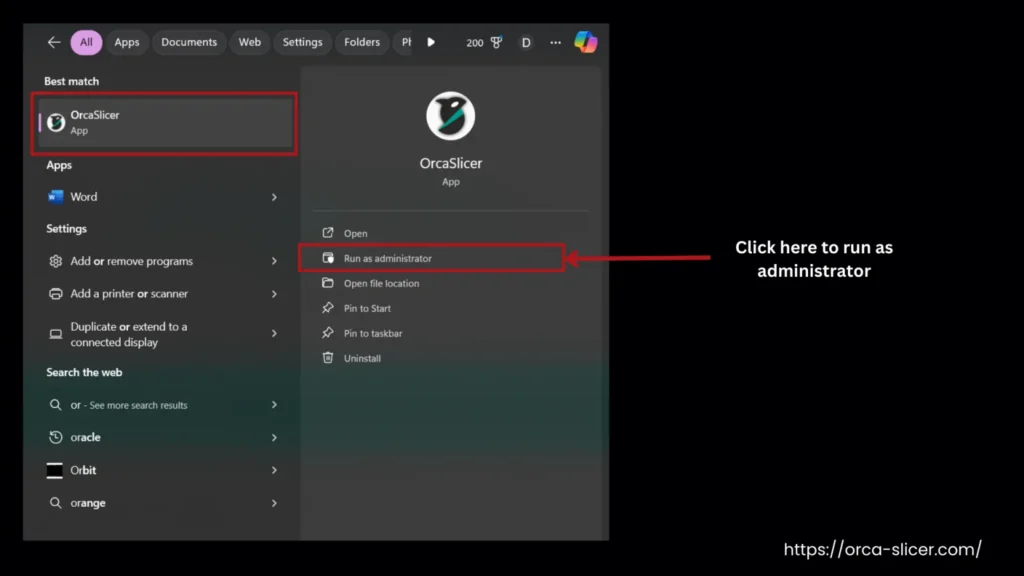Screen dimensions: 1024x576
Task: Open OrcaSlicer best match result
Action: (165, 123)
